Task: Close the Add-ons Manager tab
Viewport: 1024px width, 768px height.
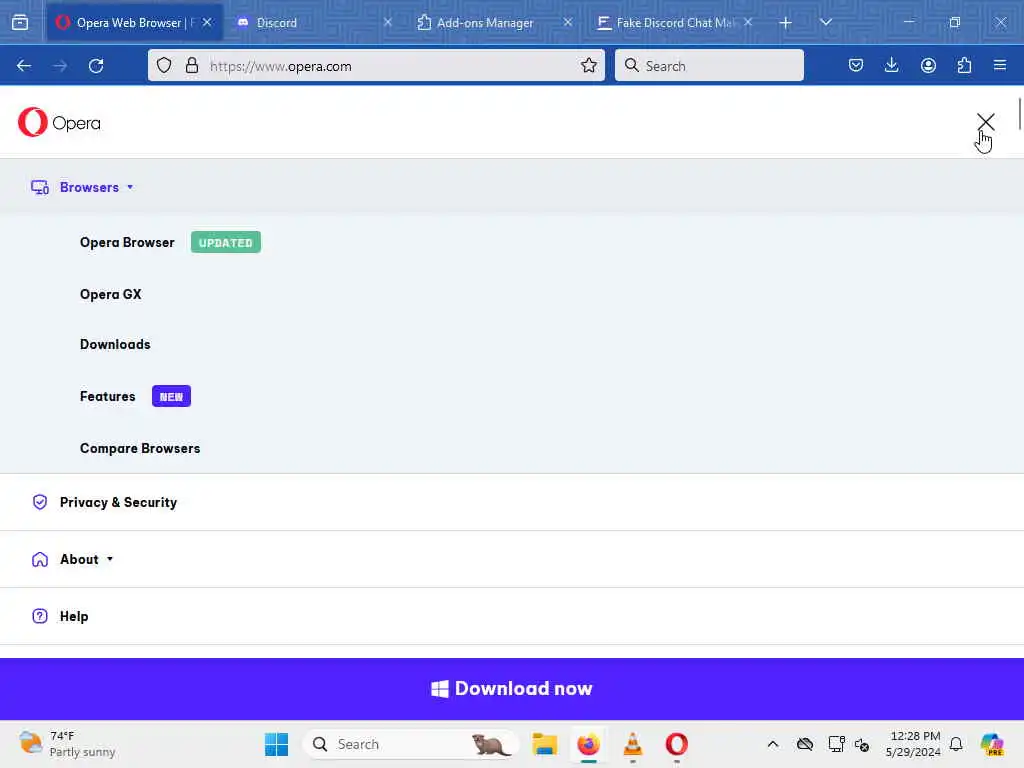Action: (x=568, y=22)
